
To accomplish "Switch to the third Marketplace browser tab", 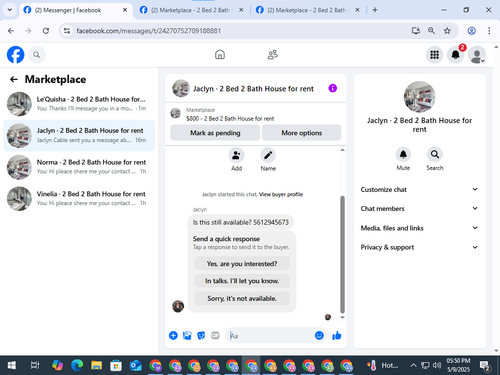I will [x=308, y=10].
